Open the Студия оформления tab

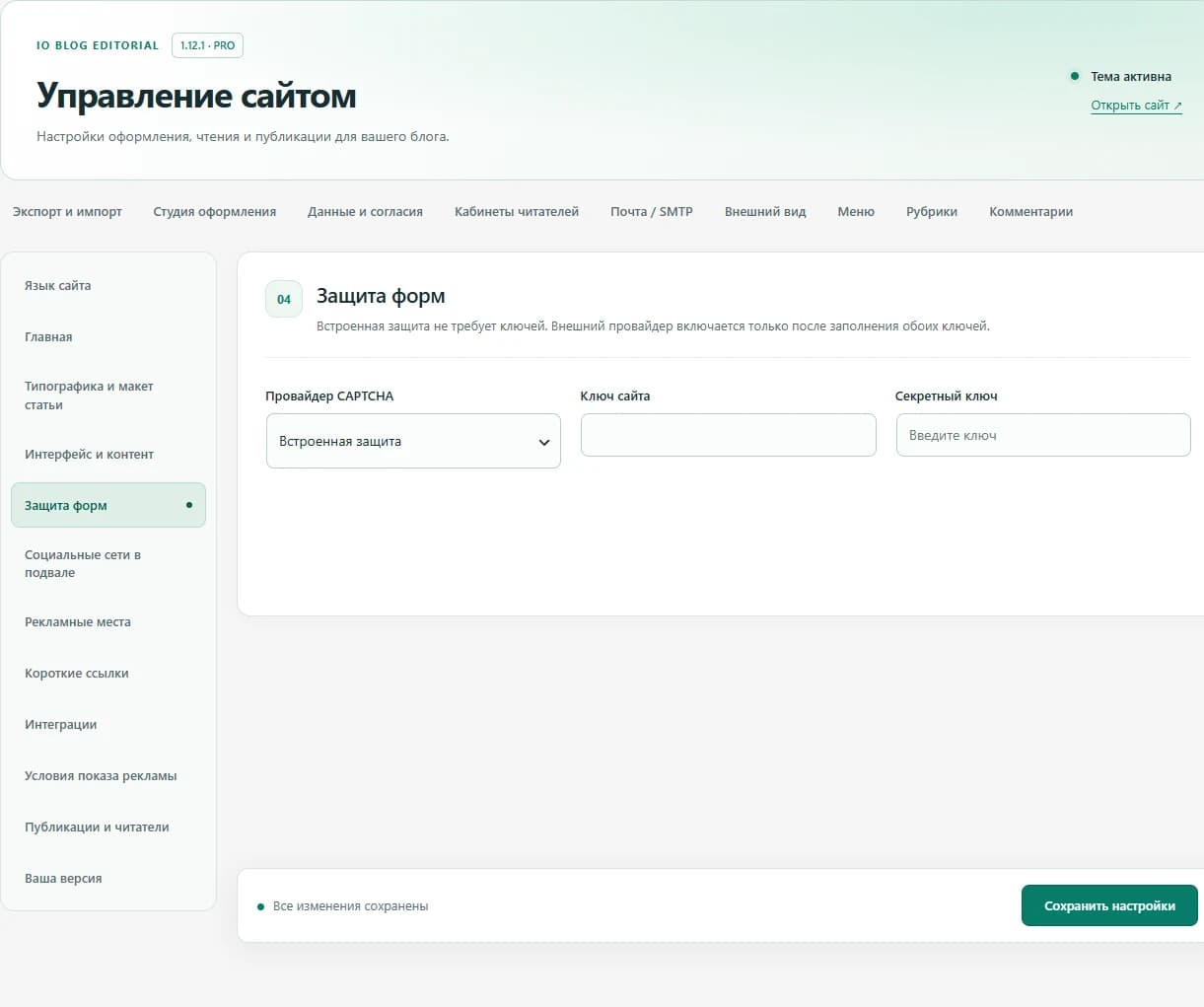click(x=214, y=212)
